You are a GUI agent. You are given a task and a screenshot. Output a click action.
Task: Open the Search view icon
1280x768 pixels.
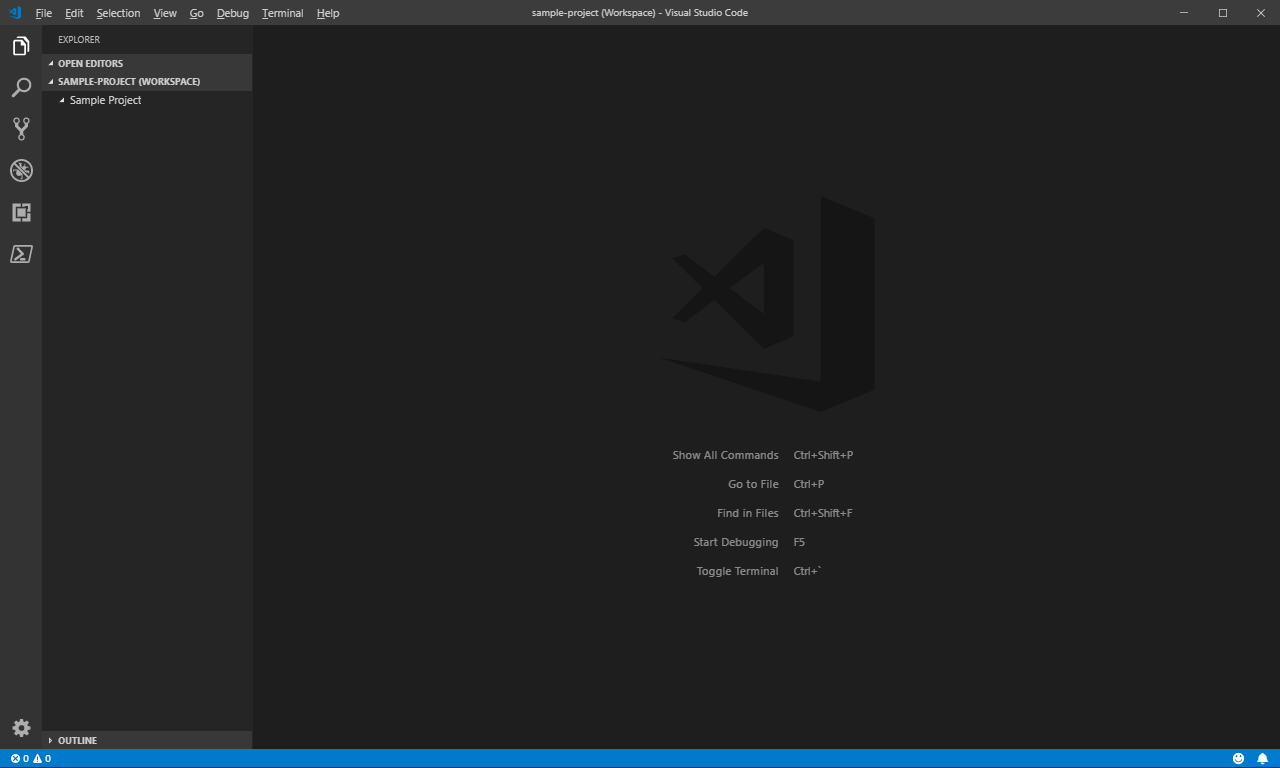tap(21, 88)
